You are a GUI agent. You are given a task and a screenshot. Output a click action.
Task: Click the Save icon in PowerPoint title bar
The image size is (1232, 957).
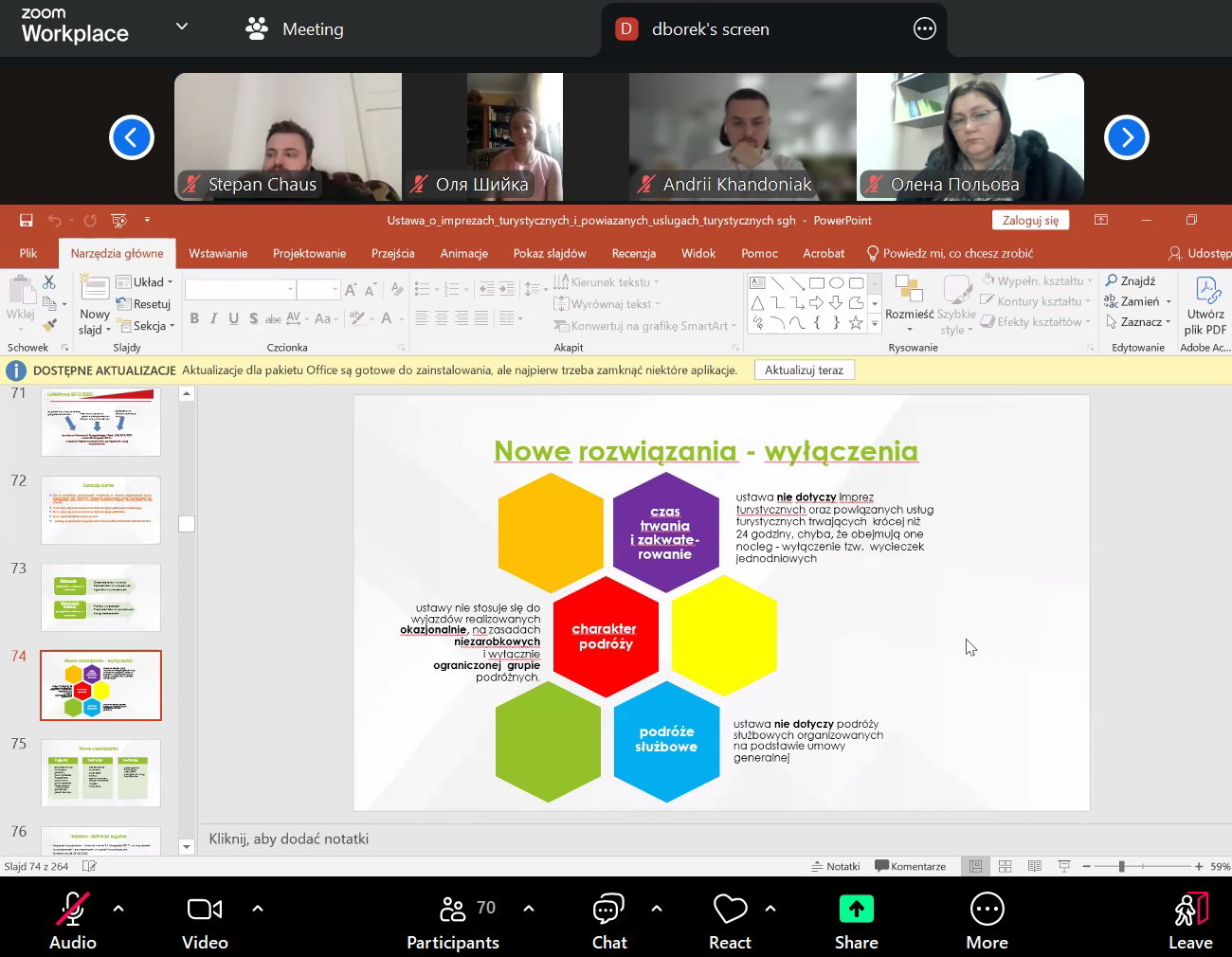(27, 221)
